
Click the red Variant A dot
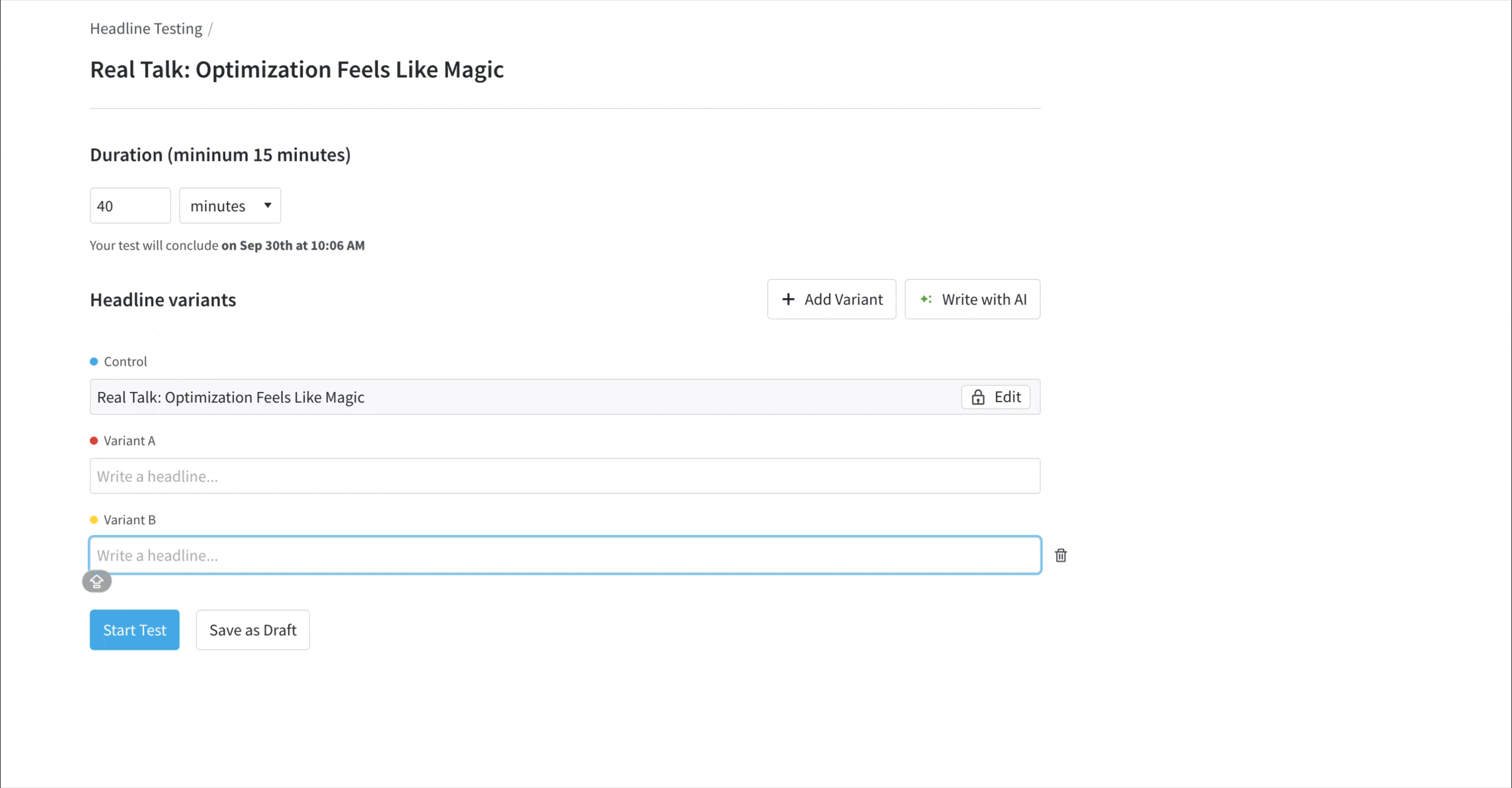94,441
